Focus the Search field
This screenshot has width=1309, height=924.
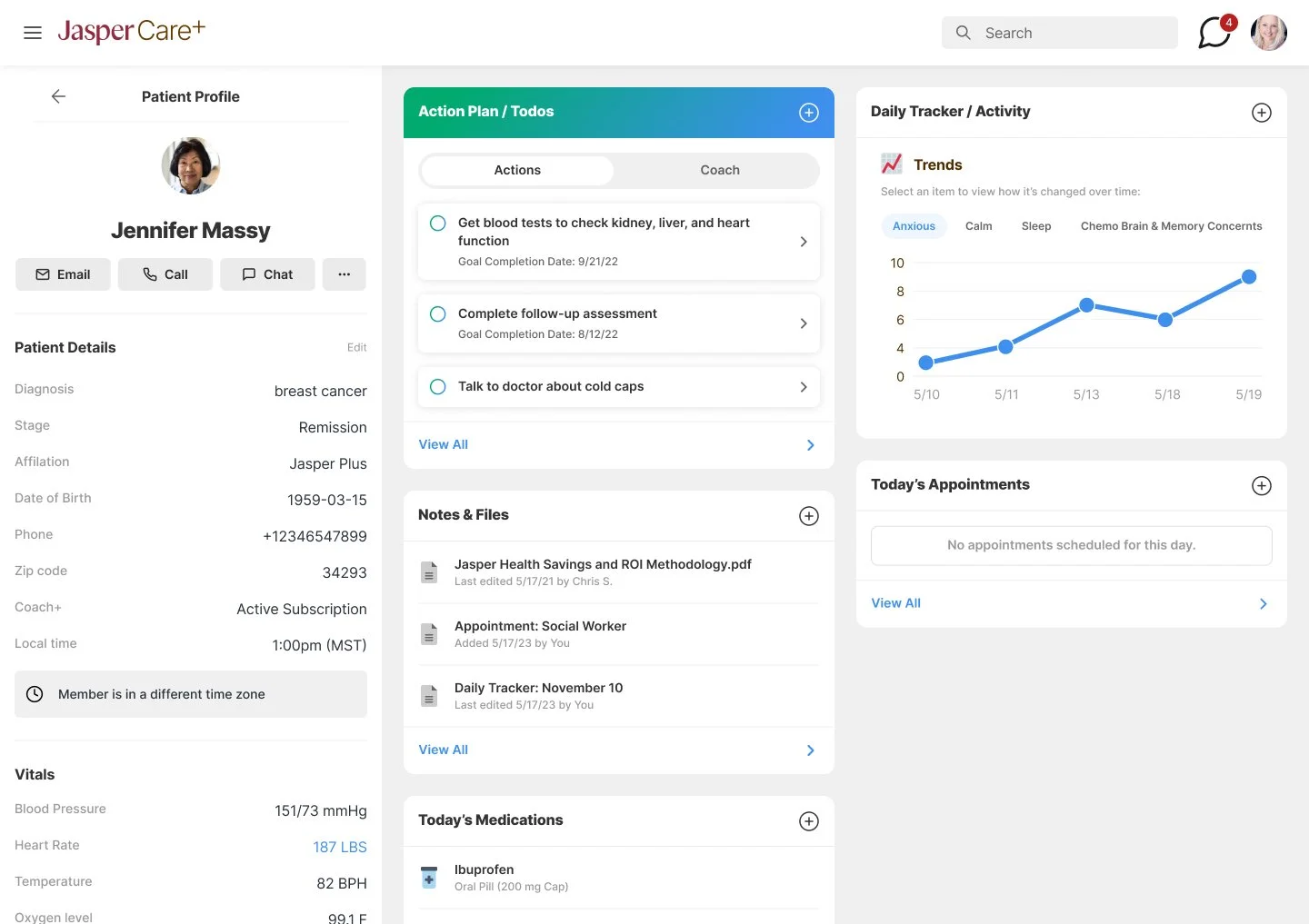coord(1060,33)
